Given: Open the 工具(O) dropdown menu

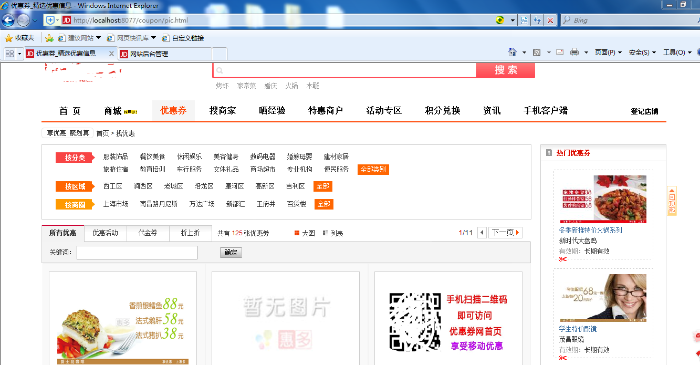Looking at the screenshot, I should click(x=677, y=52).
